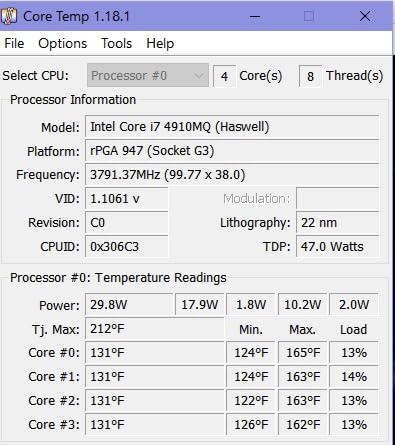
Task: Click the Max. column header
Action: tap(302, 330)
